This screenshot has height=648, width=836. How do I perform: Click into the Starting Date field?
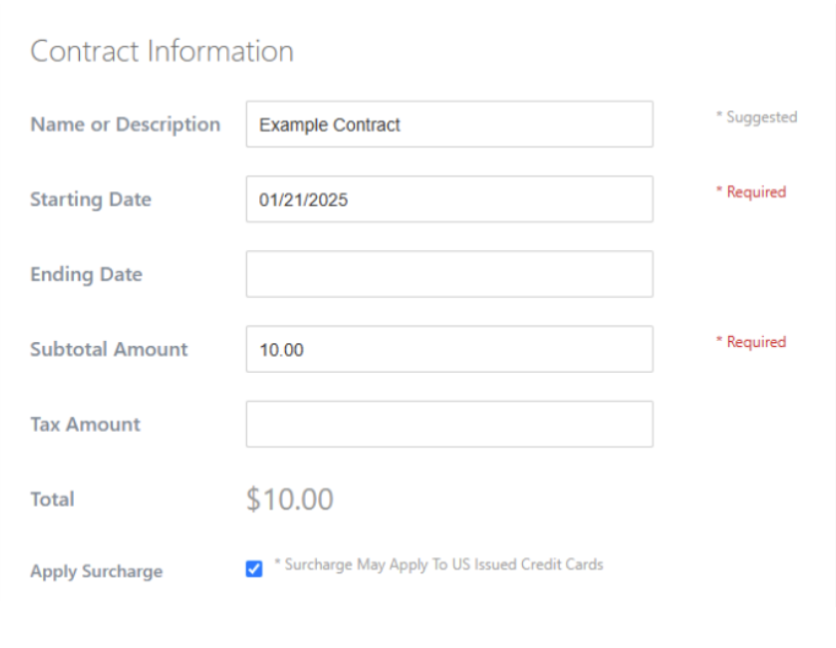tap(449, 199)
